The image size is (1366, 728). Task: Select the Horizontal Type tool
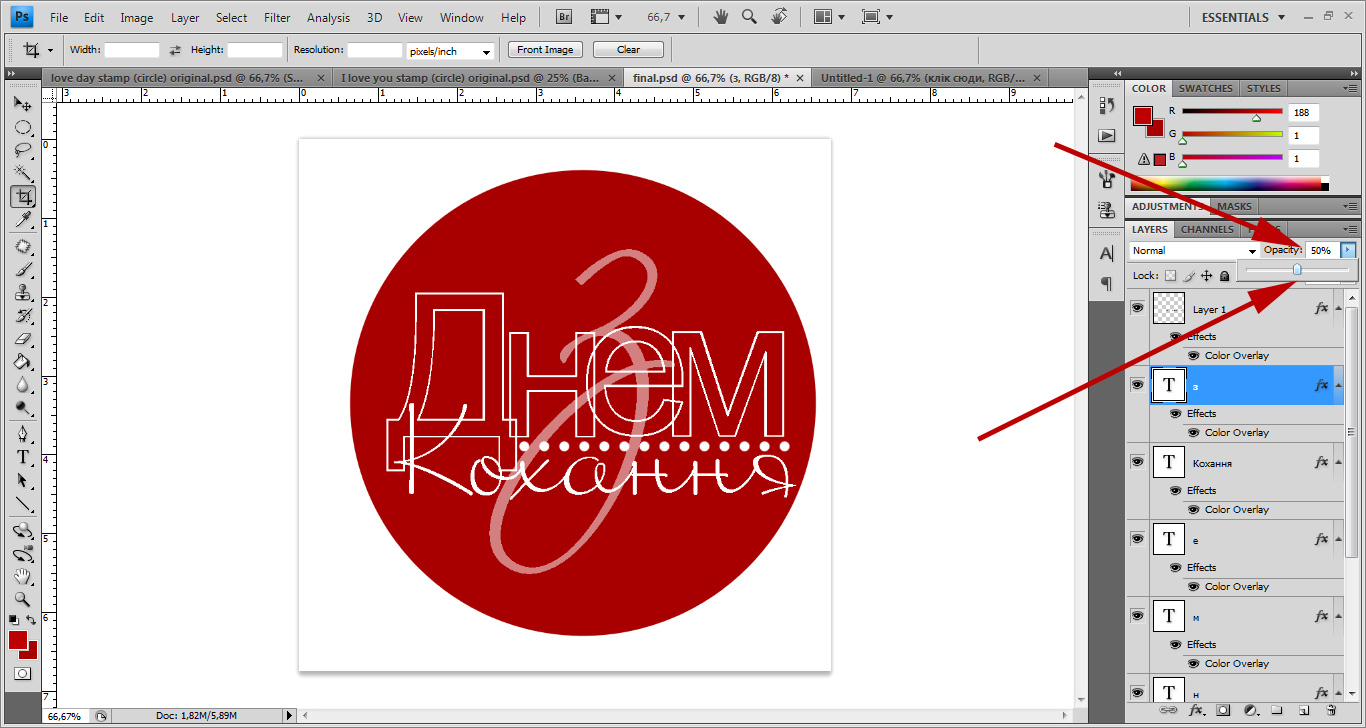[x=23, y=457]
